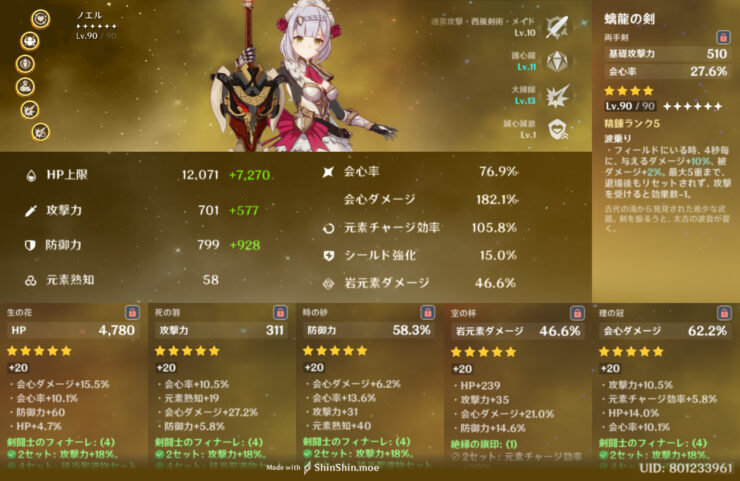Open the elemental burst talent icon Lv.13
This screenshot has height=481, width=740.
(557, 96)
